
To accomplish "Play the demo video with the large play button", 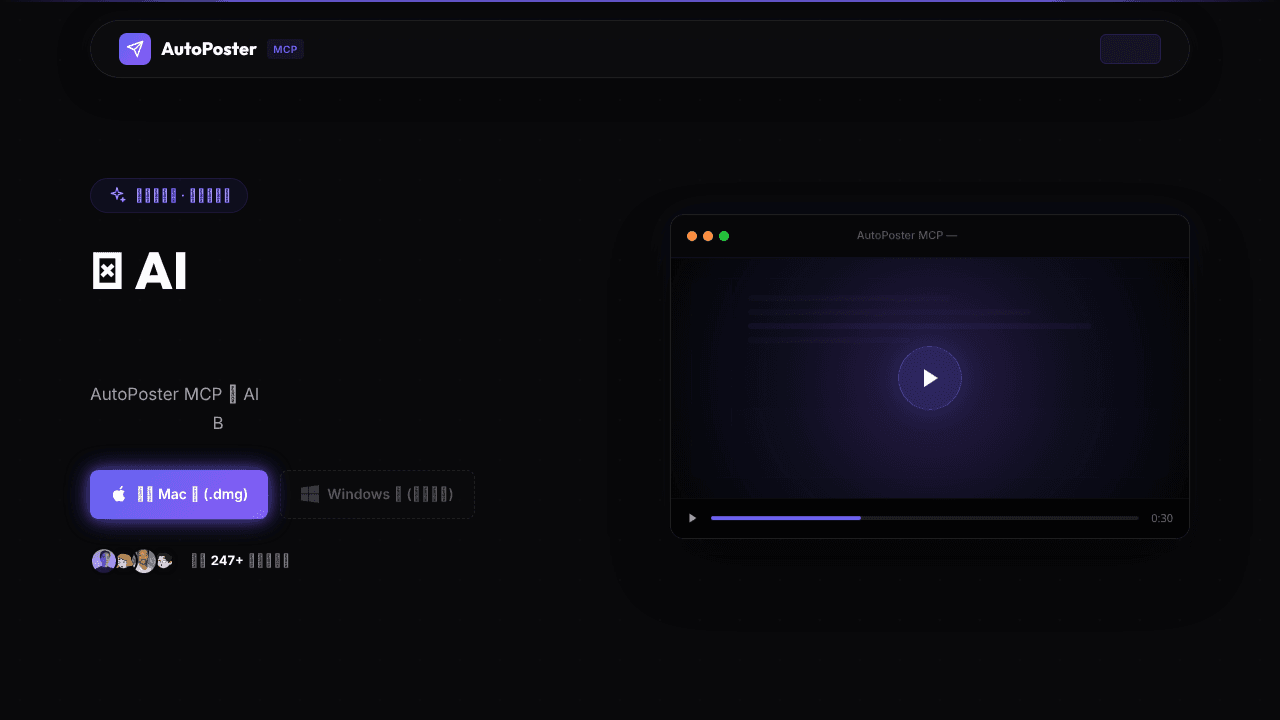I will pos(930,378).
